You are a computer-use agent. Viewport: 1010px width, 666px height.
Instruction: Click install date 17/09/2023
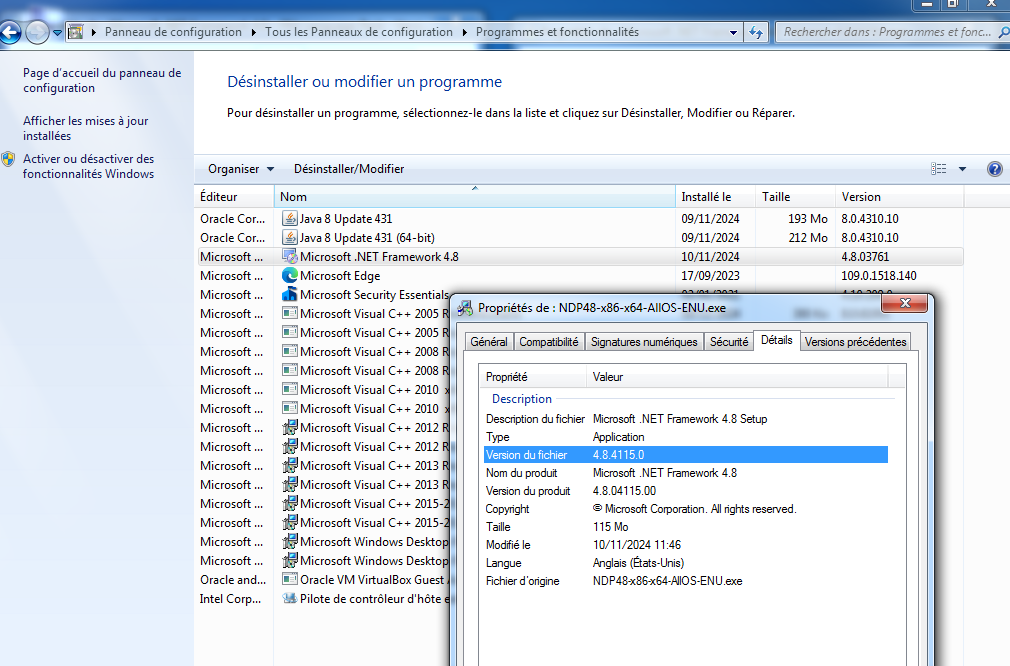pyautogui.click(x=710, y=276)
